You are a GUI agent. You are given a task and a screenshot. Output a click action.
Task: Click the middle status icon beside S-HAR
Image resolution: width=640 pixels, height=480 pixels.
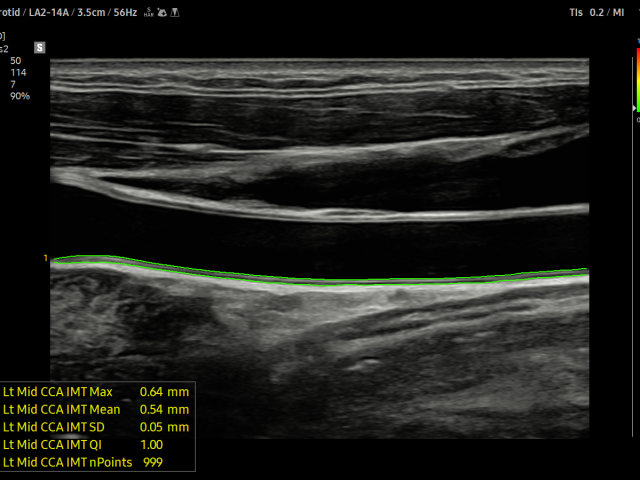click(161, 11)
